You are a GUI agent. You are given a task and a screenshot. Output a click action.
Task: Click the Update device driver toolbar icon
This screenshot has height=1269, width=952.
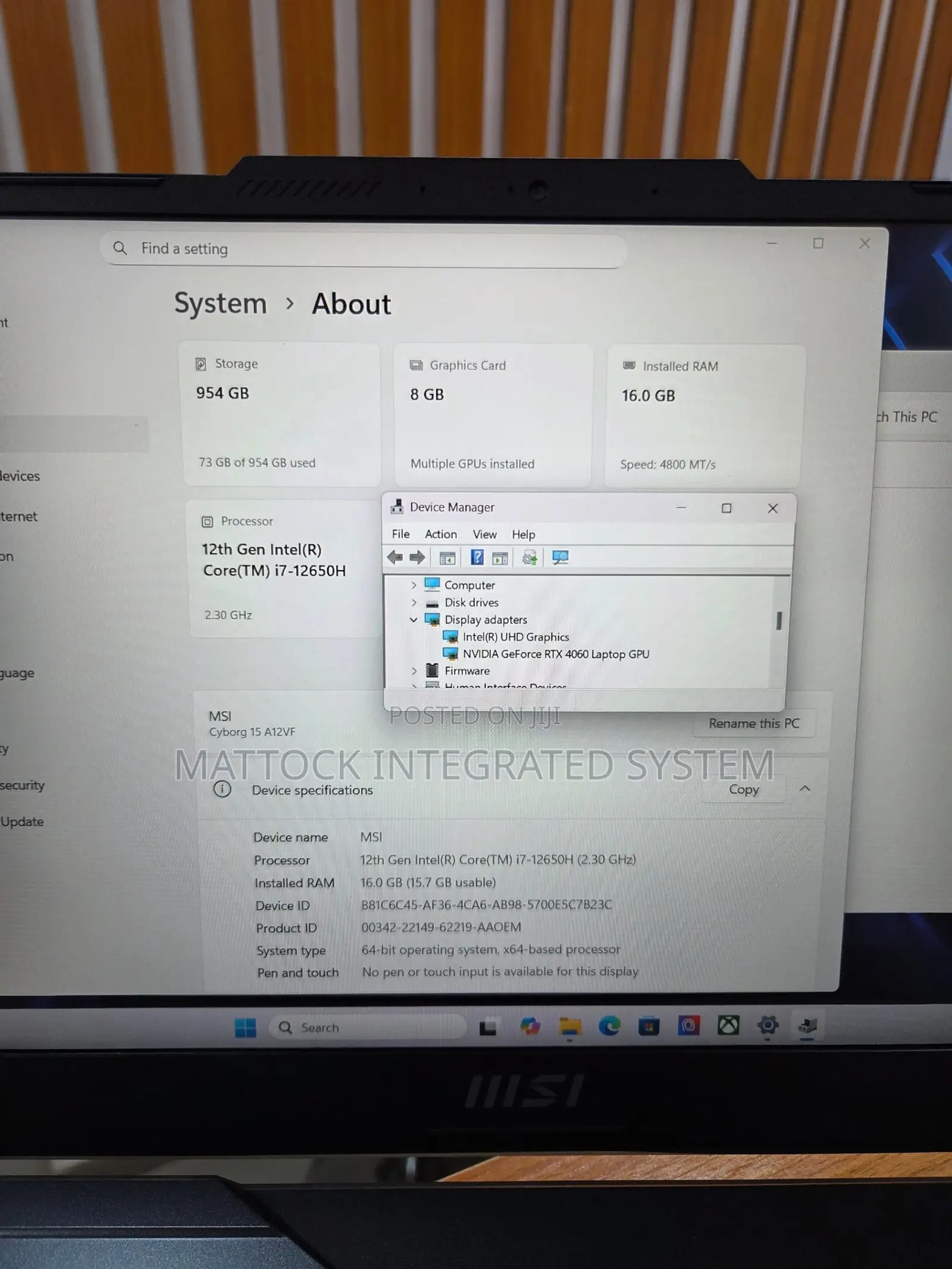click(x=529, y=557)
